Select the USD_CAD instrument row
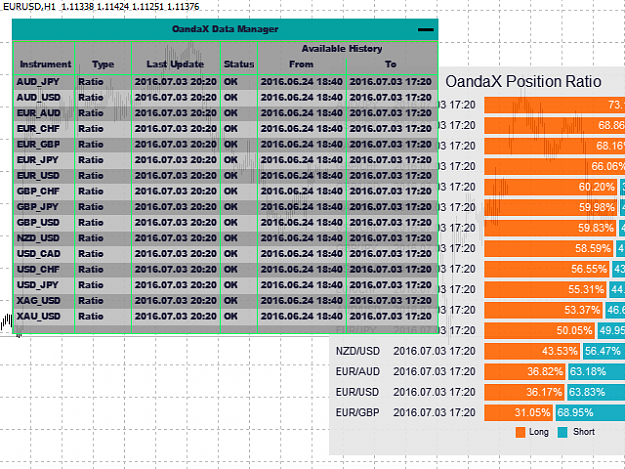Screen dimensions: 625x469 click(225, 254)
